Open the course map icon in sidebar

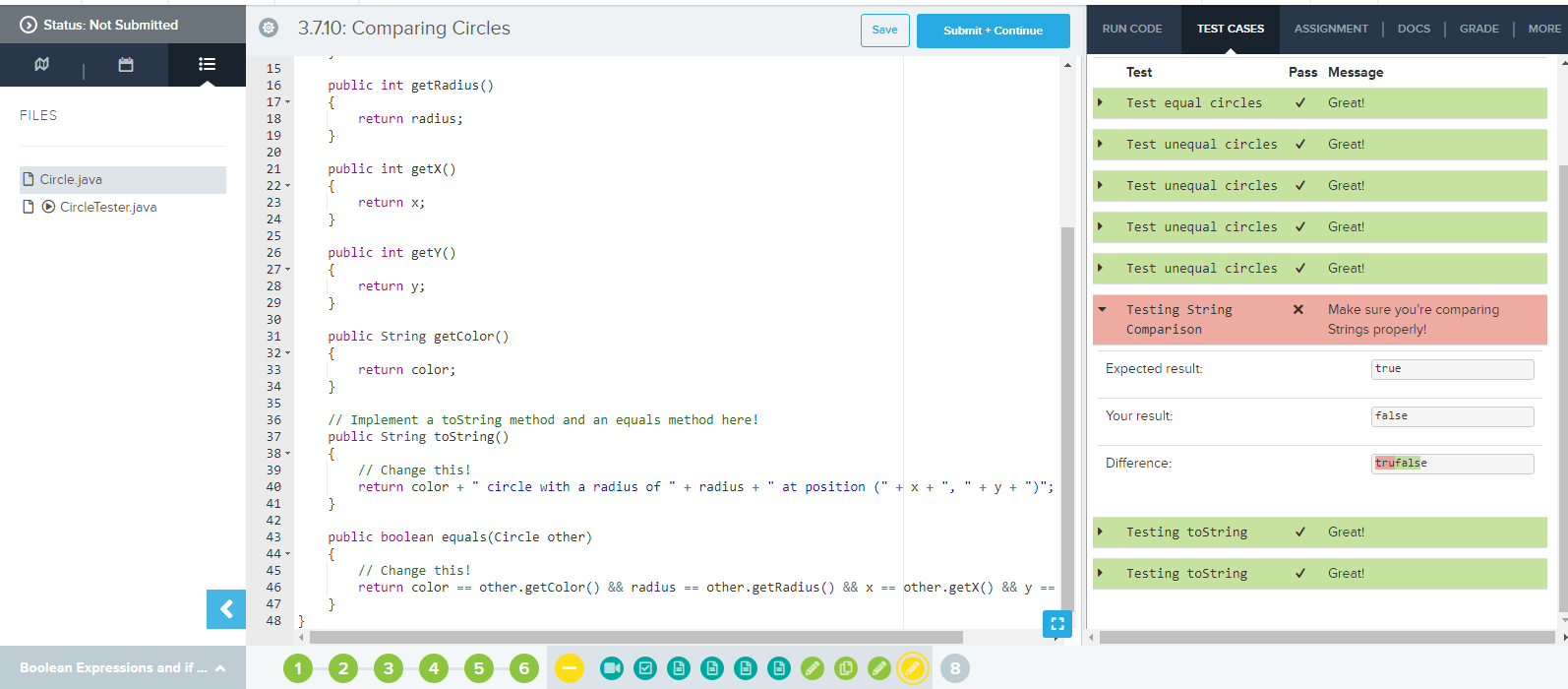coord(41,64)
